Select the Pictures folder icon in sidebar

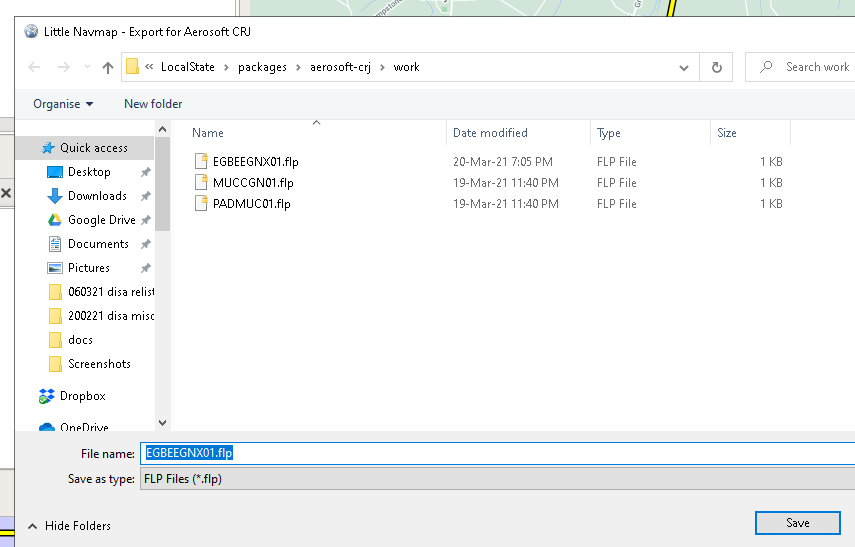click(x=55, y=268)
